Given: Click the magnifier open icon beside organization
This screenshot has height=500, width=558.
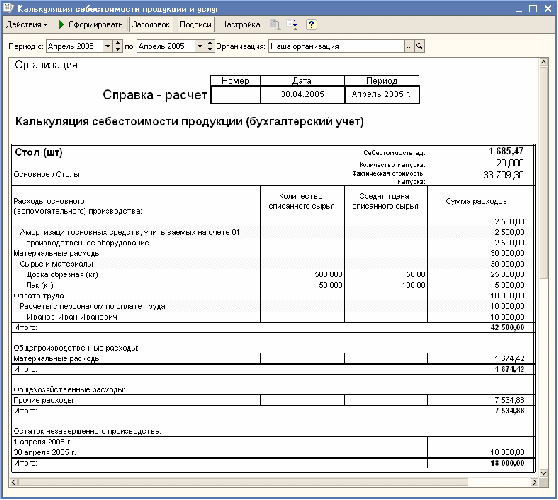Looking at the screenshot, I should click(420, 46).
